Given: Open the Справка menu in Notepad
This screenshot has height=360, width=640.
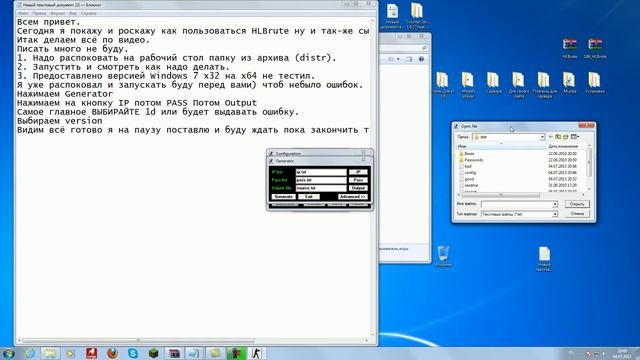Looking at the screenshot, I should [88, 13].
